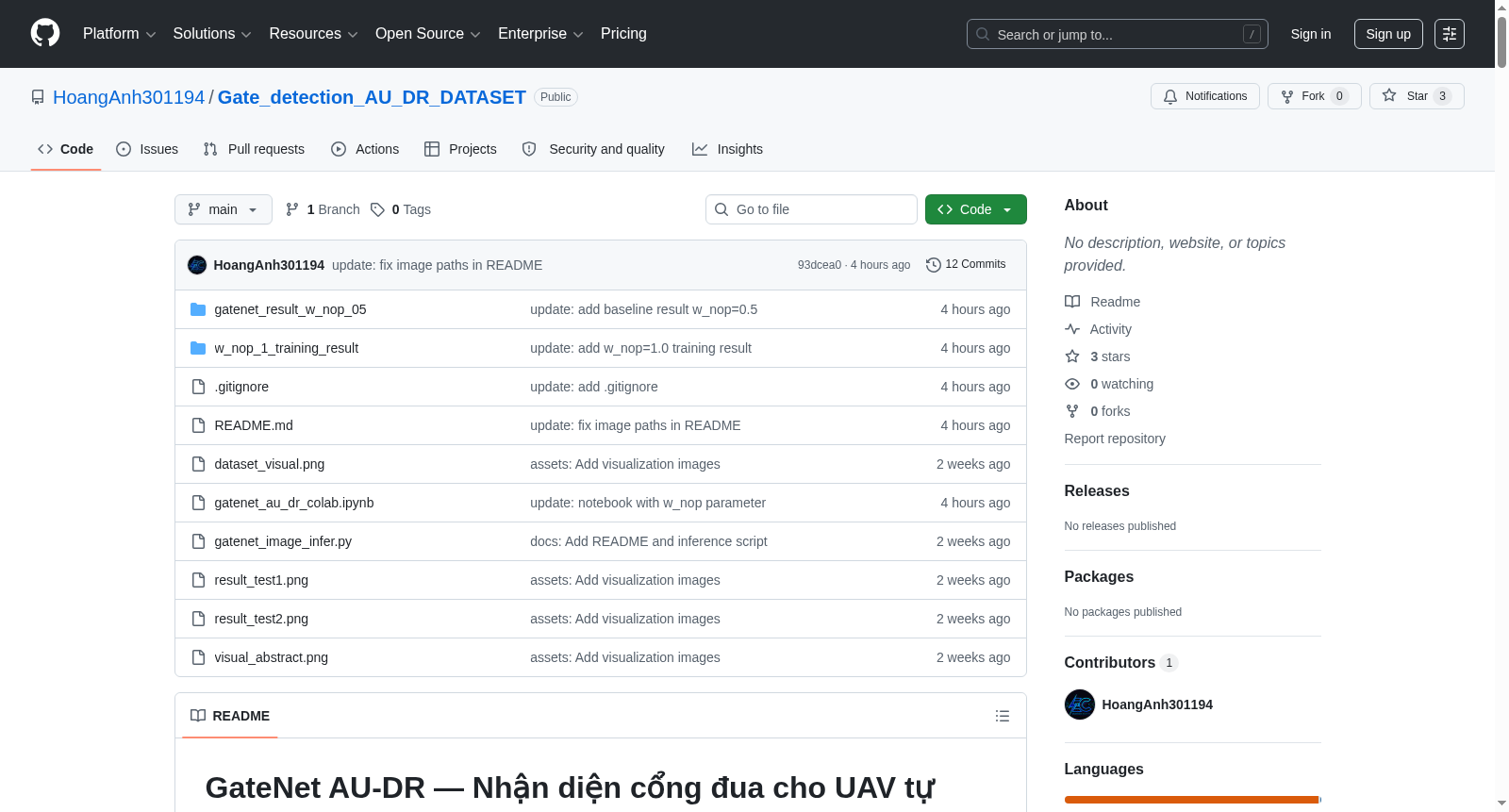Open the Security and quality tab

[593, 149]
